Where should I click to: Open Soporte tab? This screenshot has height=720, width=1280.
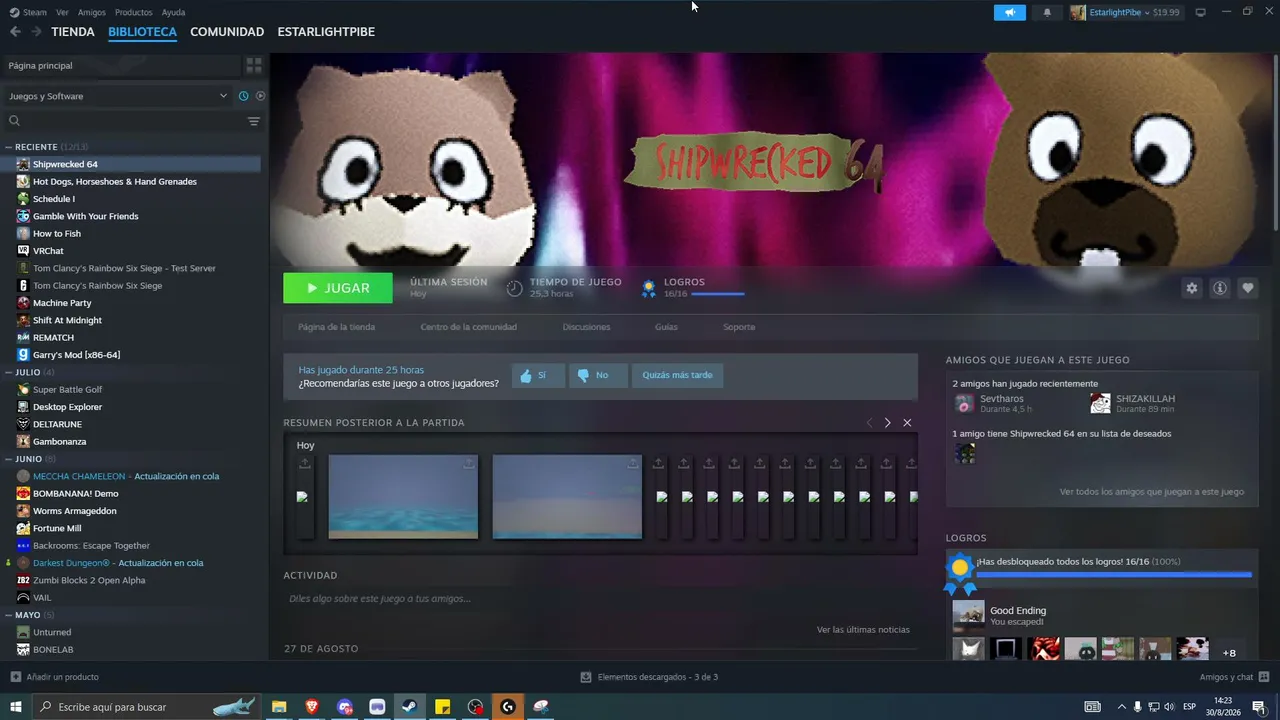pyautogui.click(x=739, y=327)
